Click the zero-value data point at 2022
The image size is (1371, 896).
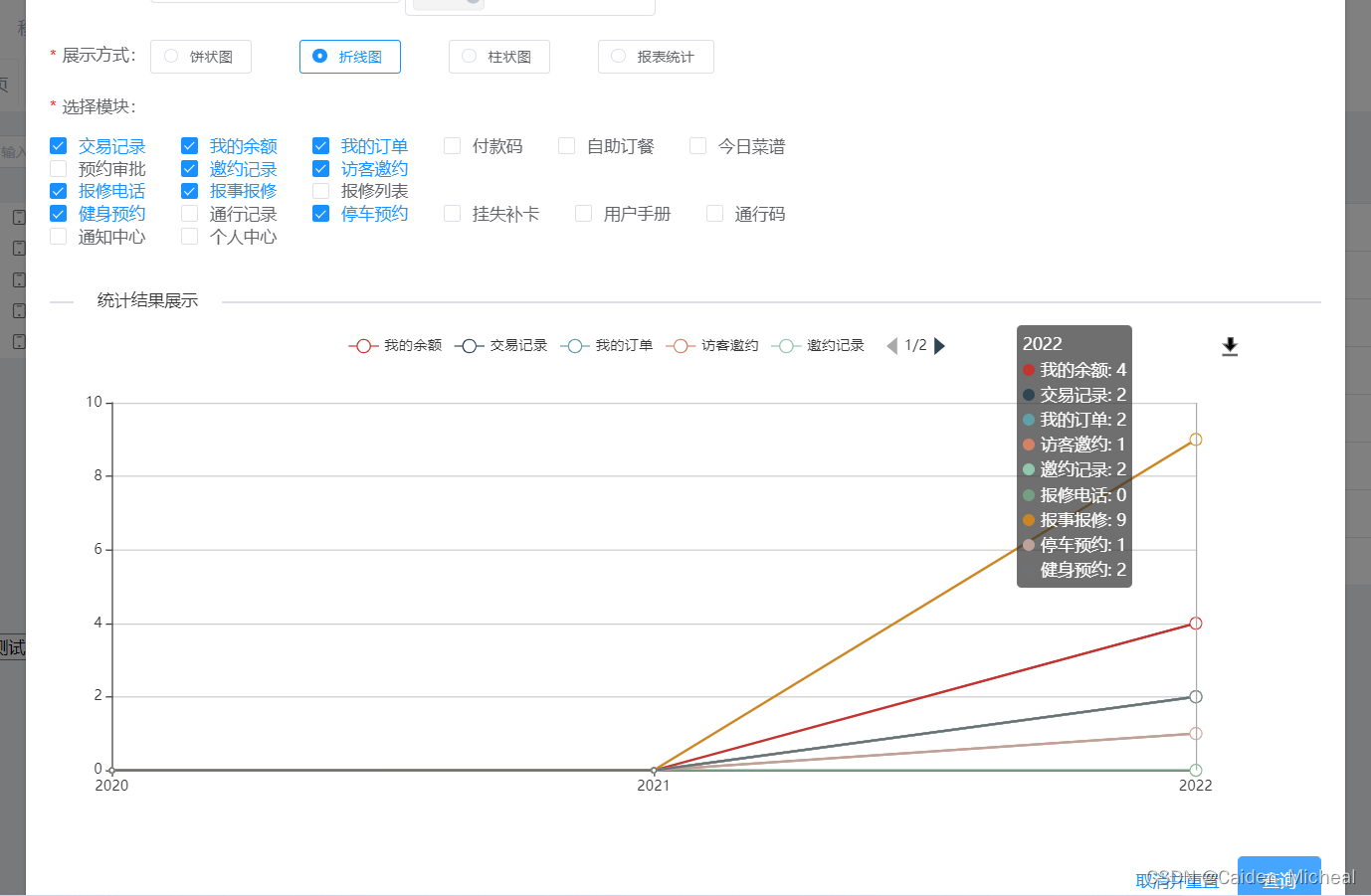point(1196,771)
